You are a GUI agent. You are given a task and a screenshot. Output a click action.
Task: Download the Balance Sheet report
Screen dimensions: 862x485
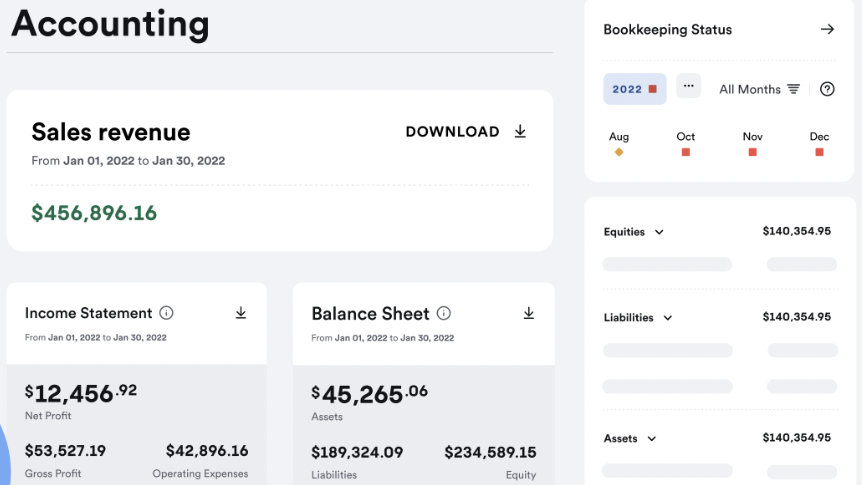pyautogui.click(x=529, y=313)
